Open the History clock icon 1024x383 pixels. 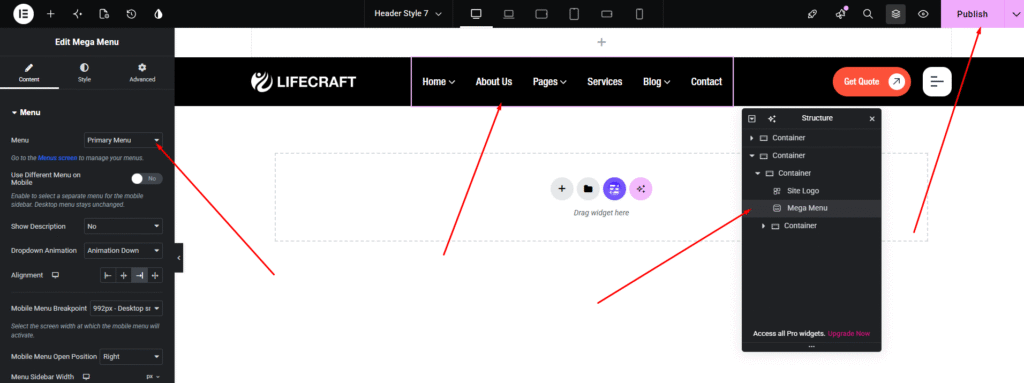131,14
